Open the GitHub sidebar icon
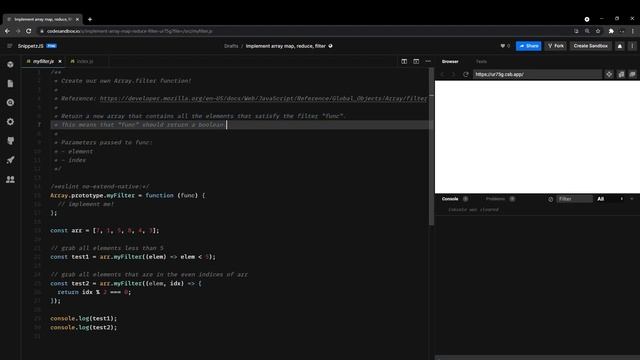This screenshot has width=640, height=360. coord(10,141)
